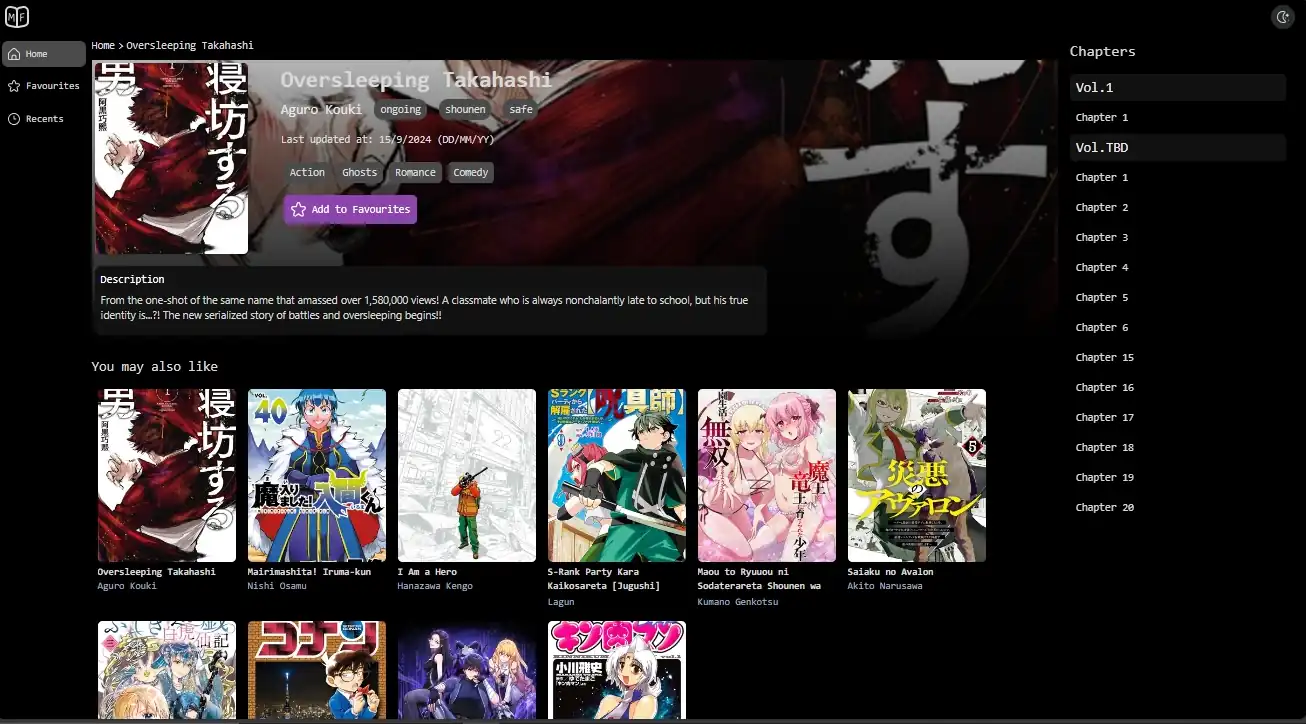Click the MF app logo icon

[x=17, y=17]
